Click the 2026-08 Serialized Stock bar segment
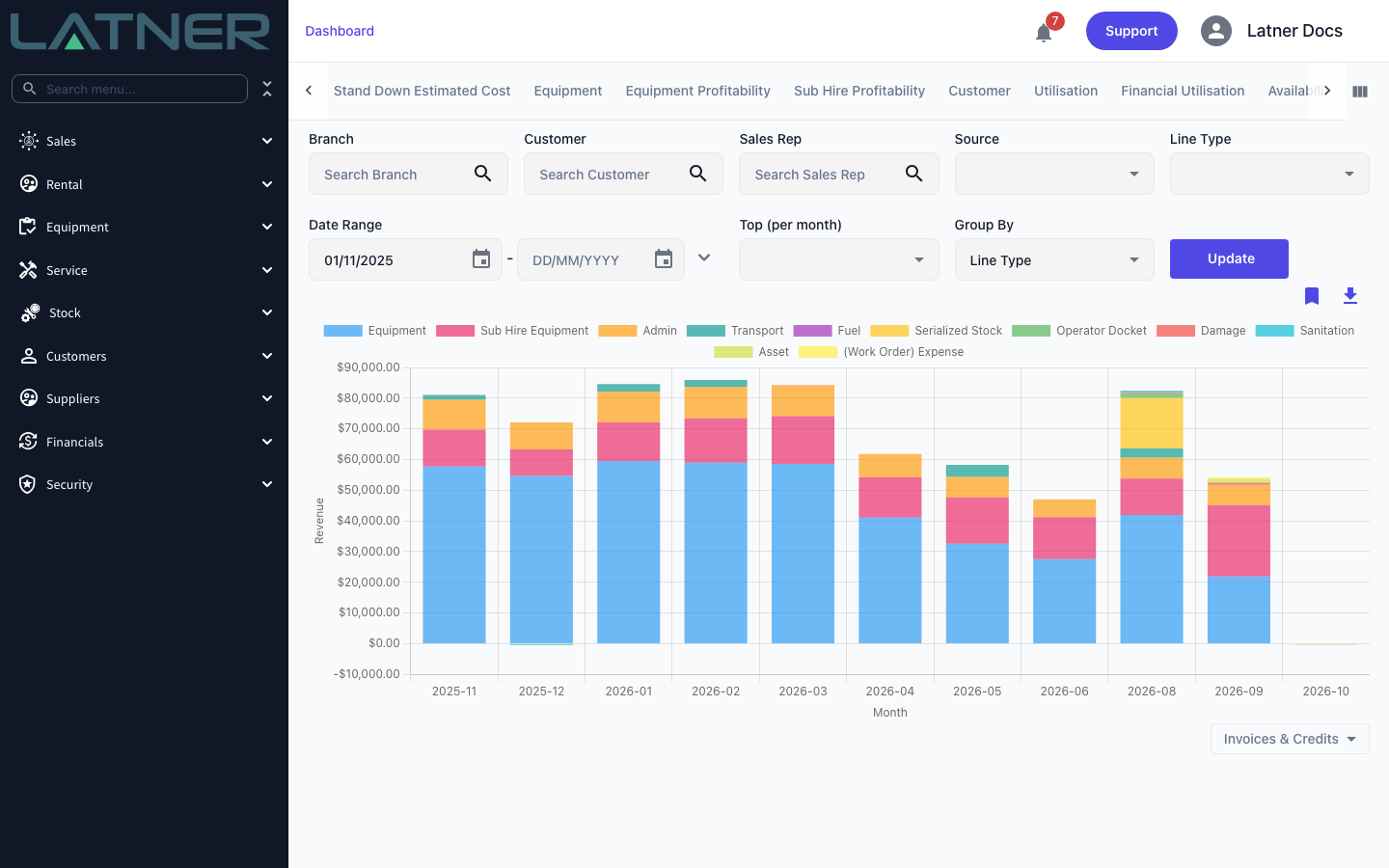This screenshot has height=868, width=1389. click(x=1152, y=423)
